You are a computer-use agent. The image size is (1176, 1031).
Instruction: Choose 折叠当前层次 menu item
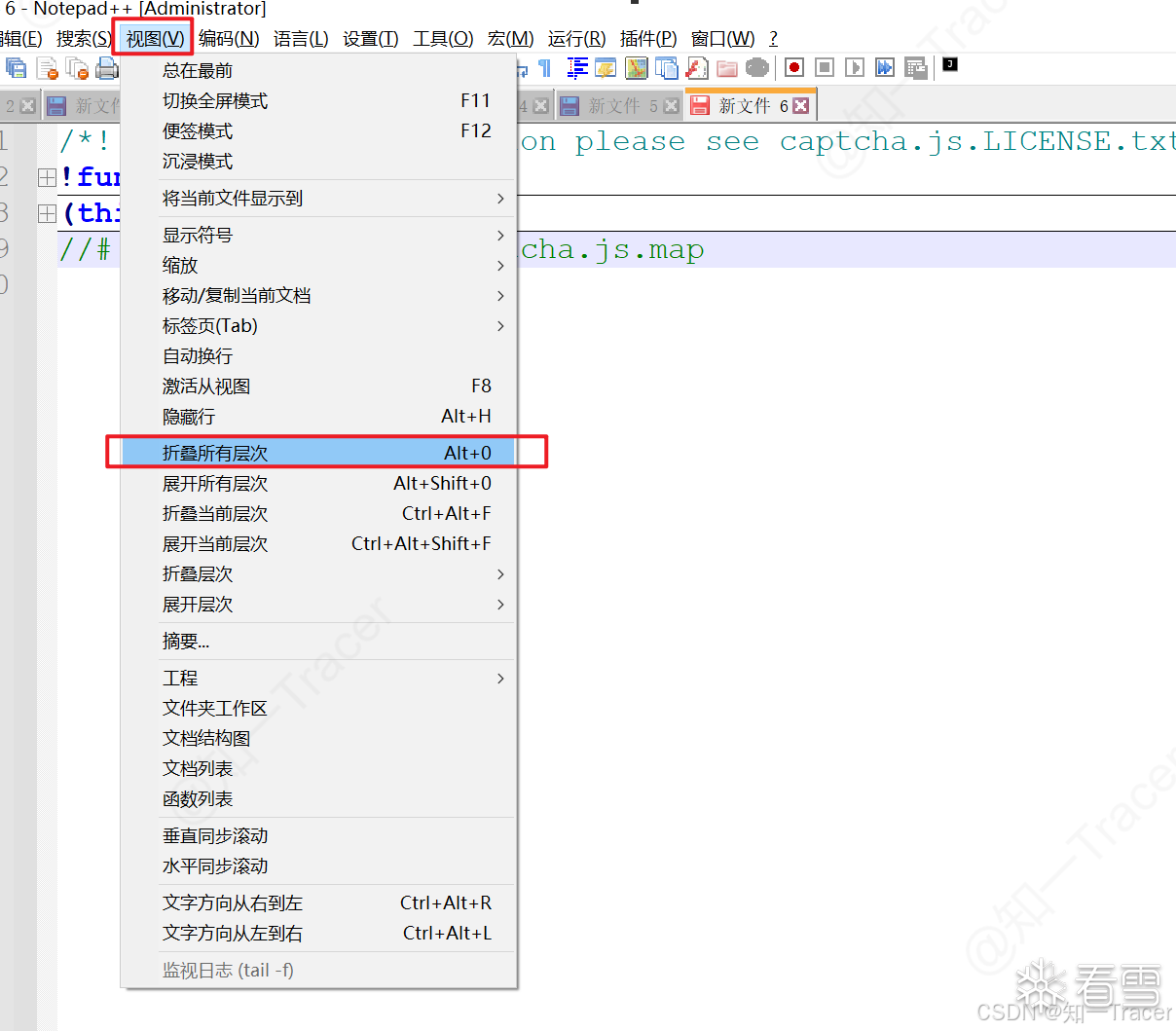pos(318,514)
